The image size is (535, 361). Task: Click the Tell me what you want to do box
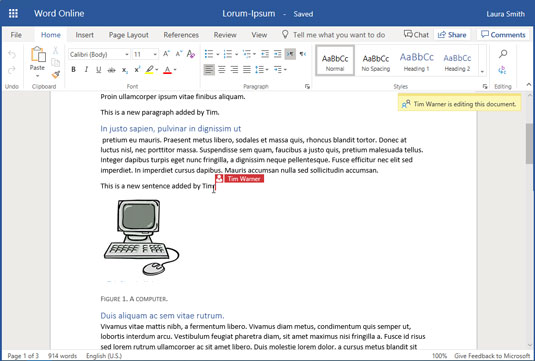point(339,35)
